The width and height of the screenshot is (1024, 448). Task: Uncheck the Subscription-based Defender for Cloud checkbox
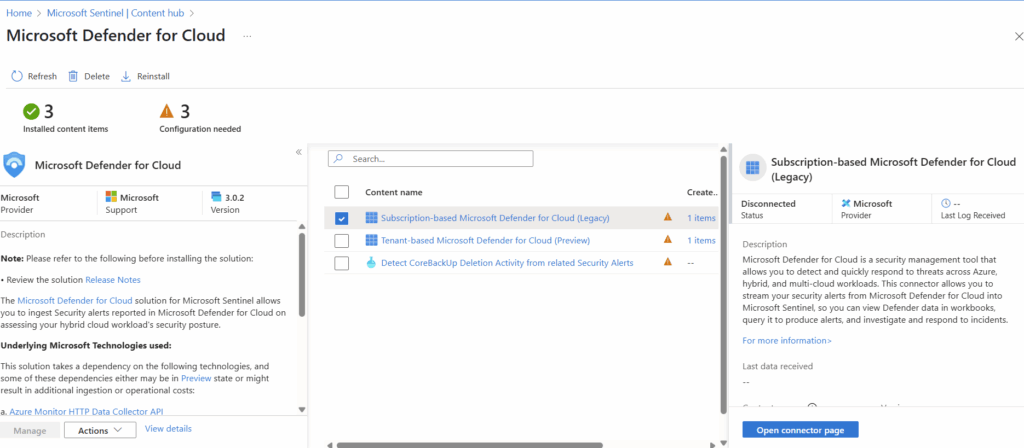pos(342,218)
